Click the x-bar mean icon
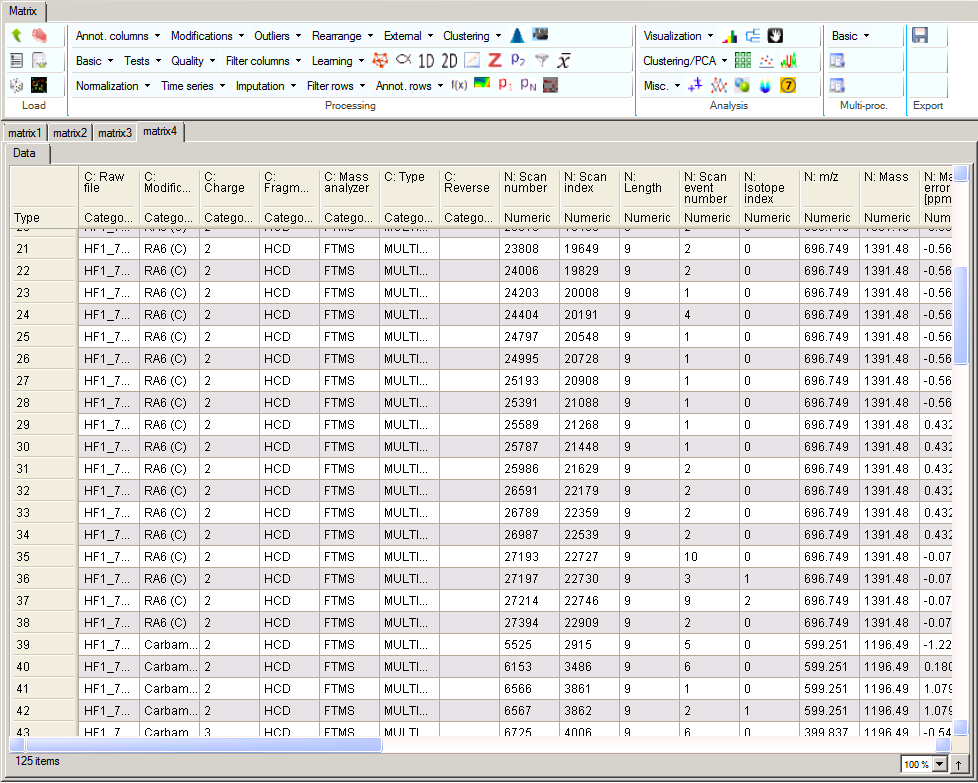The image size is (978, 783). [564, 61]
